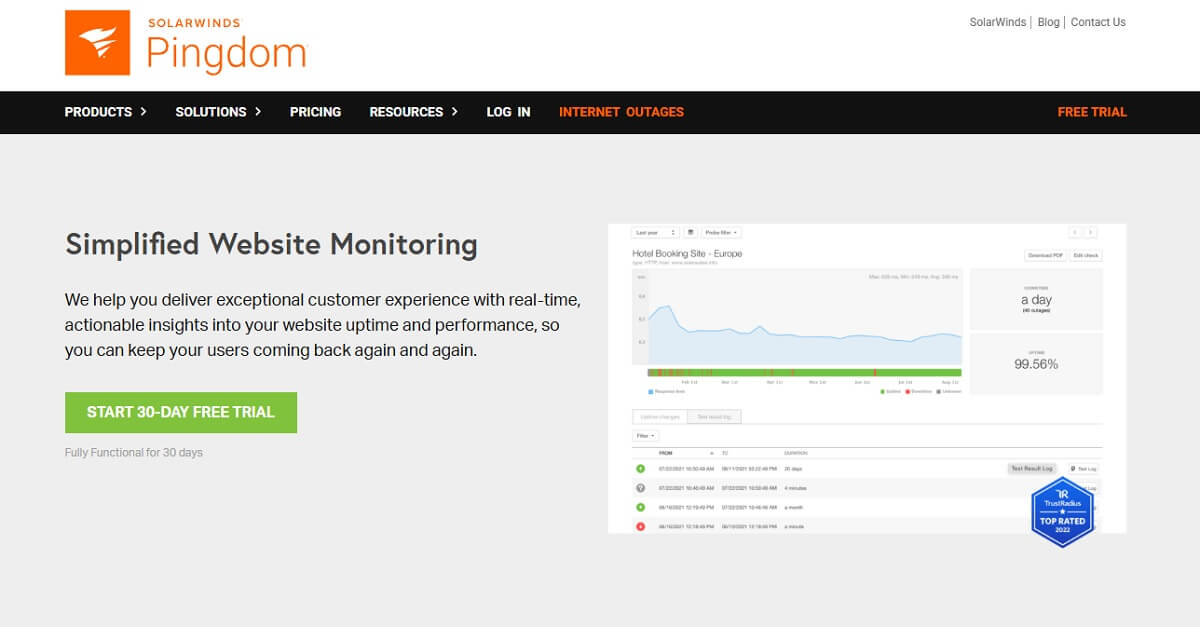Open the Probe filter dropdown
The height and width of the screenshot is (627, 1200).
tap(721, 232)
